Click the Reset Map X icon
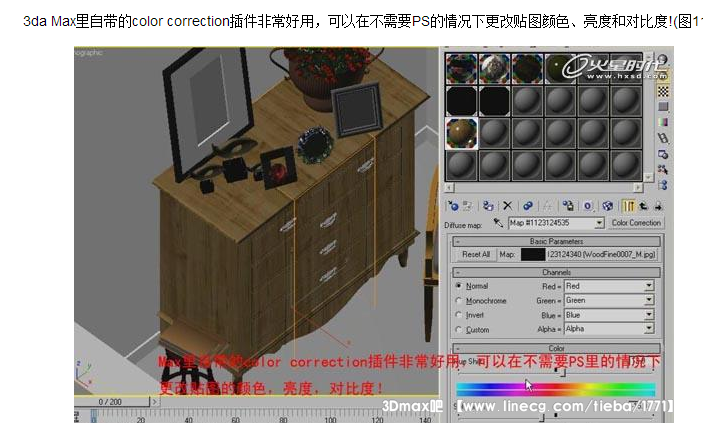Screen dimensions: 703x423 [508, 206]
